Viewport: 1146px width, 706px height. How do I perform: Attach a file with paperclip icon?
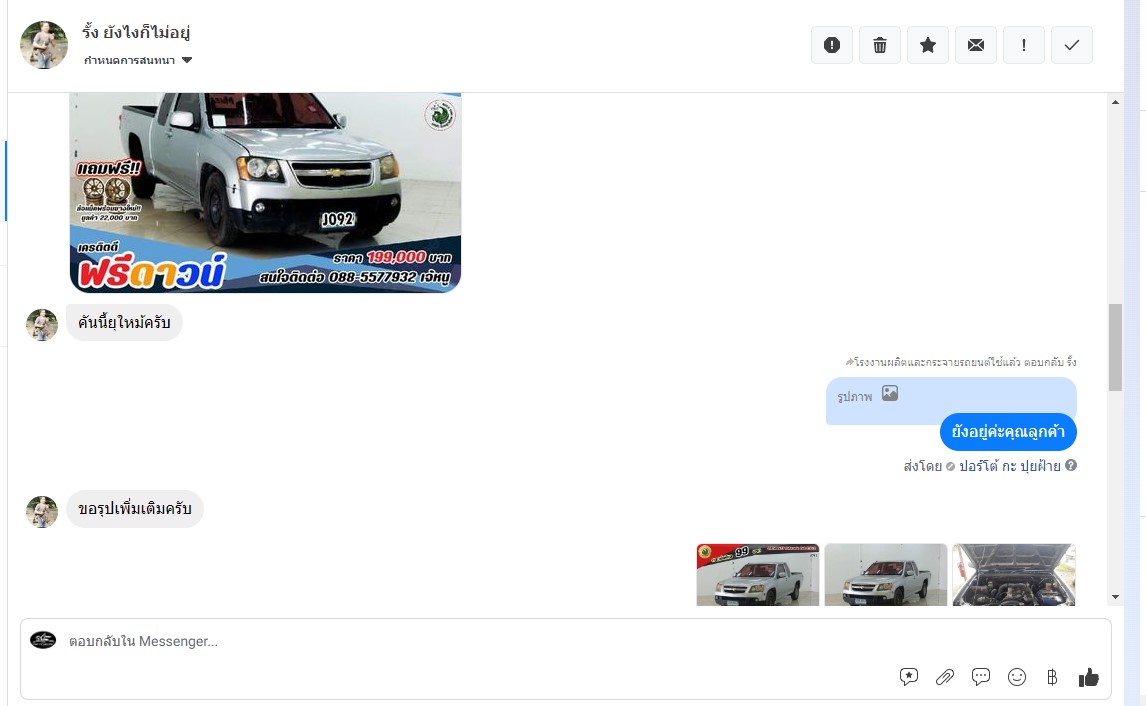click(945, 677)
